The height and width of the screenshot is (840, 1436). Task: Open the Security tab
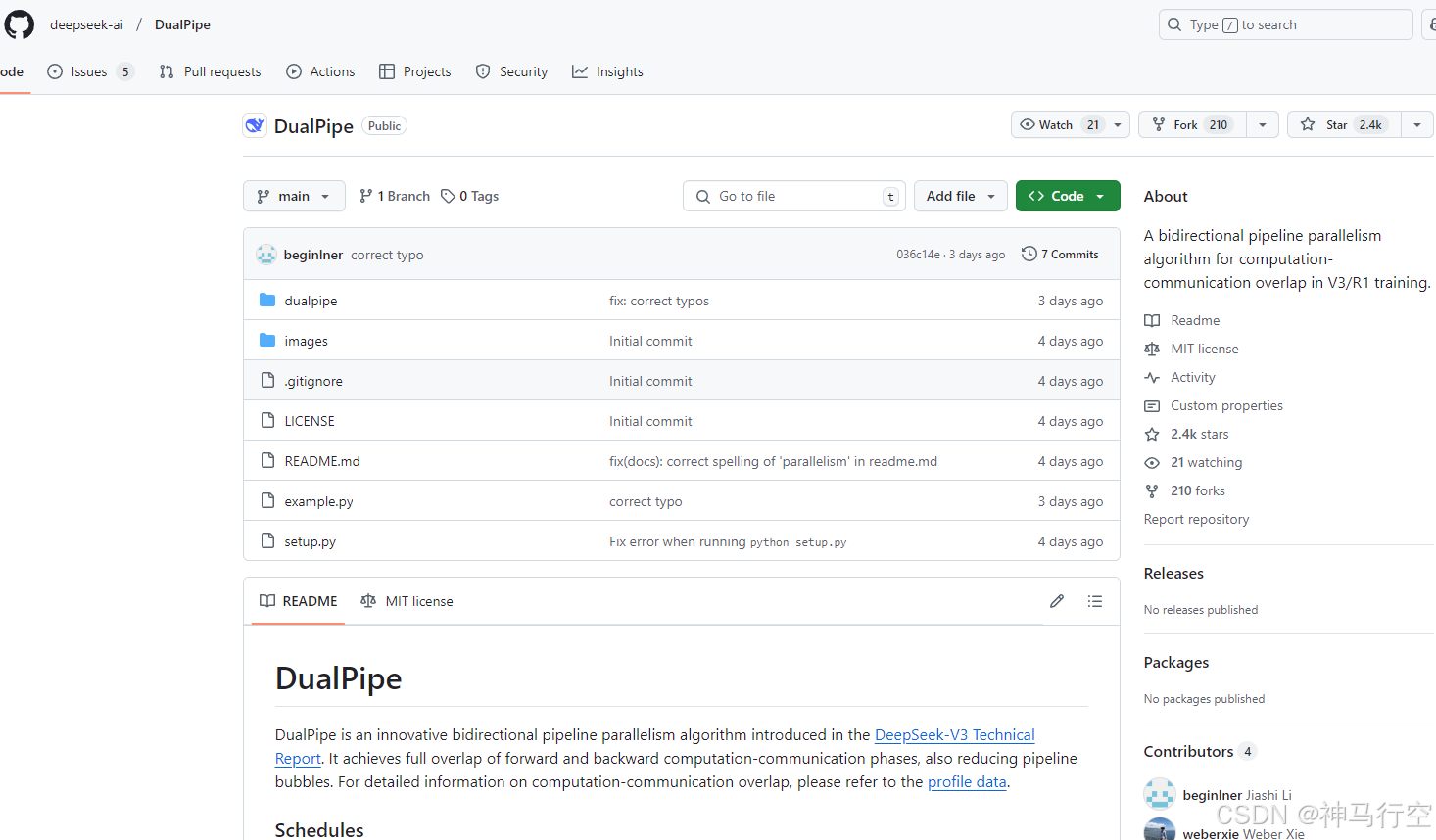511,71
